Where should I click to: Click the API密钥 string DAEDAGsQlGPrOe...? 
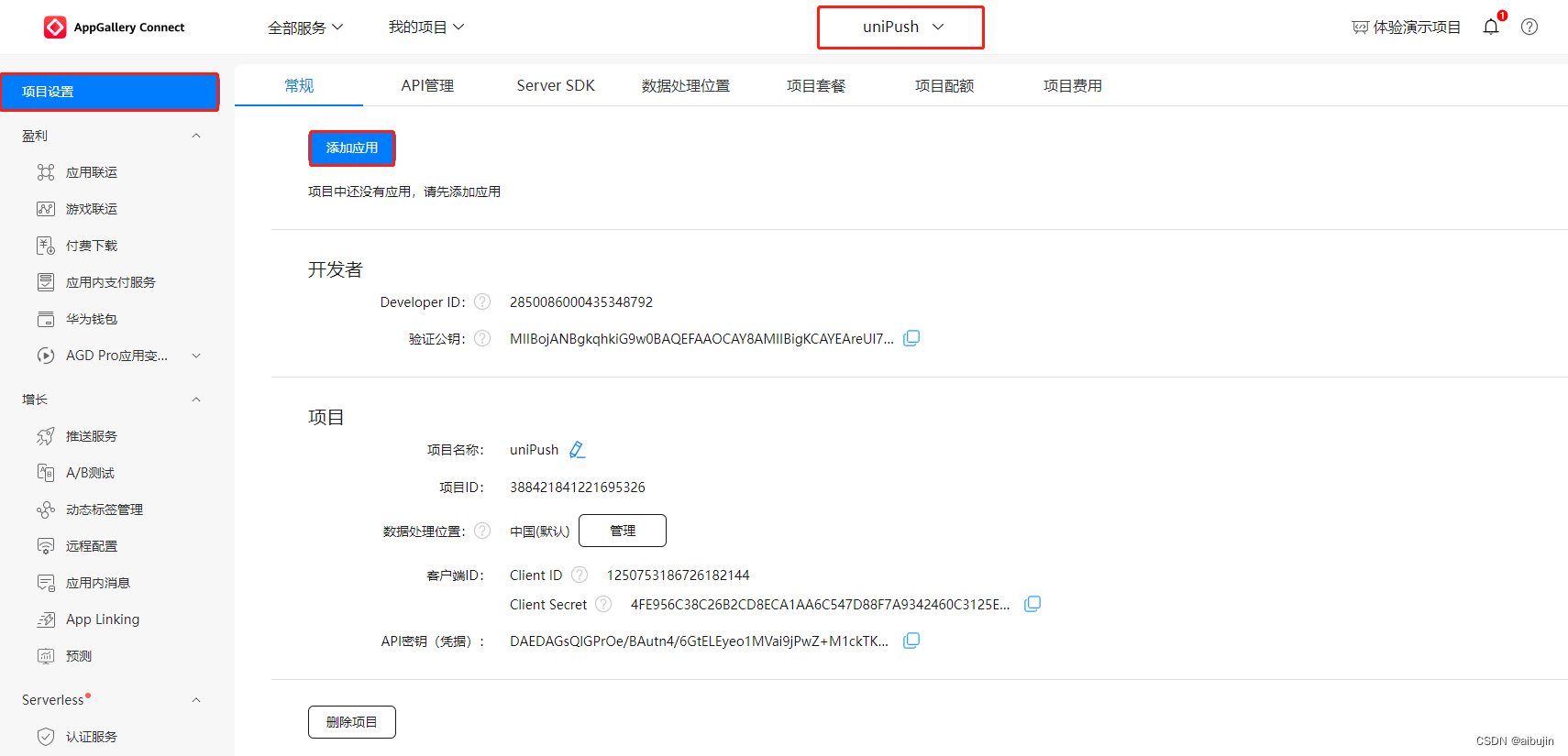click(699, 641)
